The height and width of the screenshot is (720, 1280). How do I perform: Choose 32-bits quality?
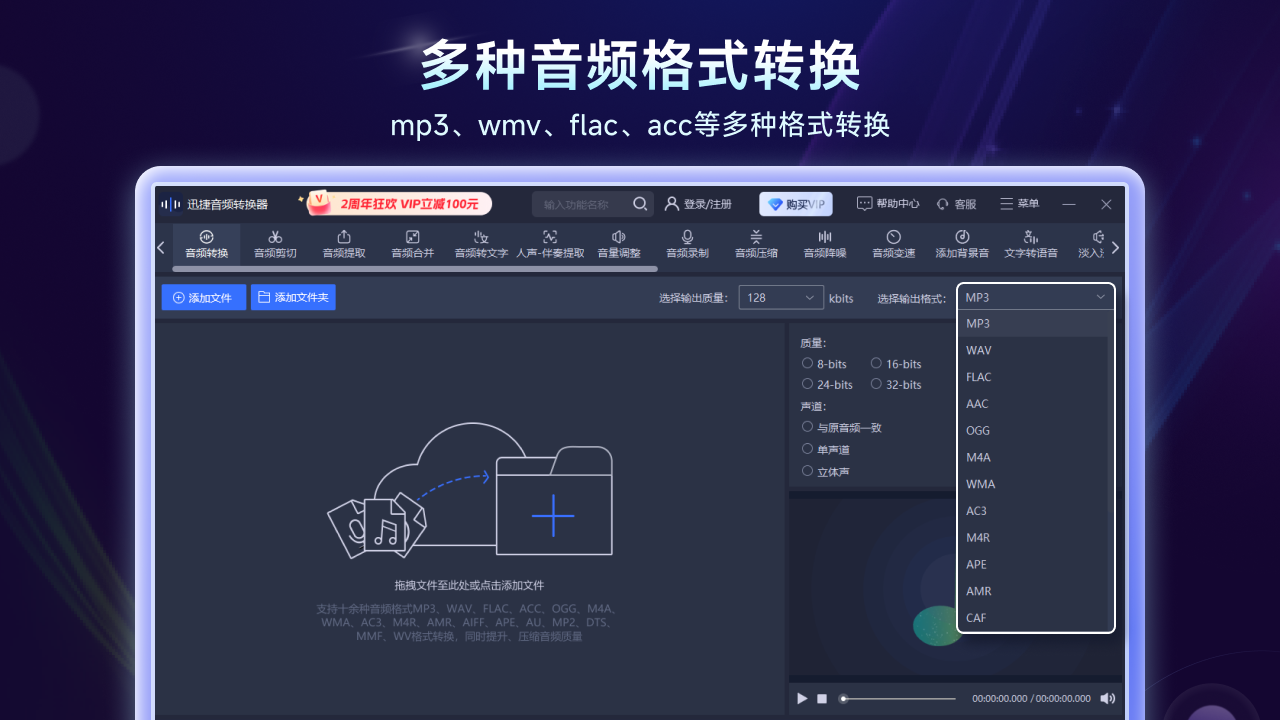896,384
